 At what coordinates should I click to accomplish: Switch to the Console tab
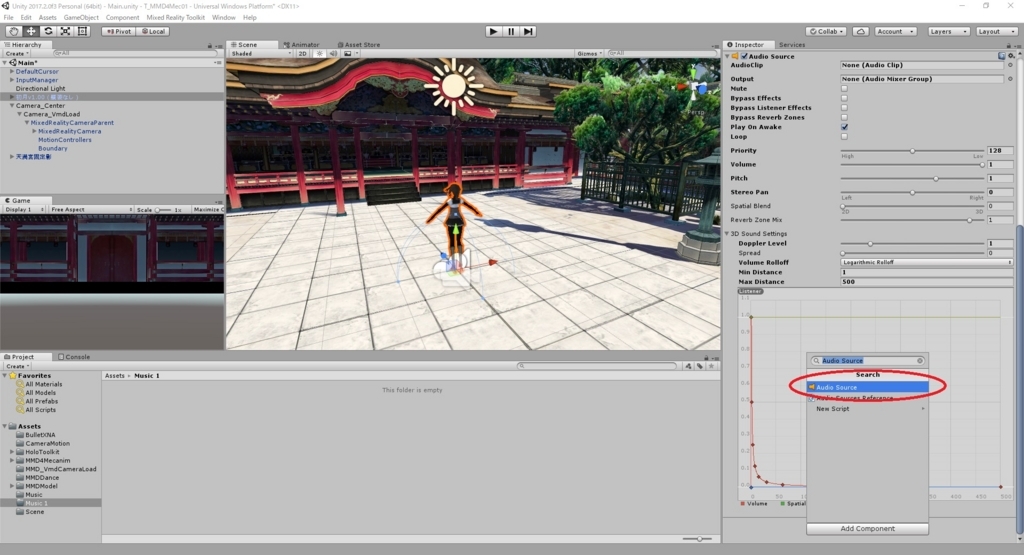coord(74,357)
